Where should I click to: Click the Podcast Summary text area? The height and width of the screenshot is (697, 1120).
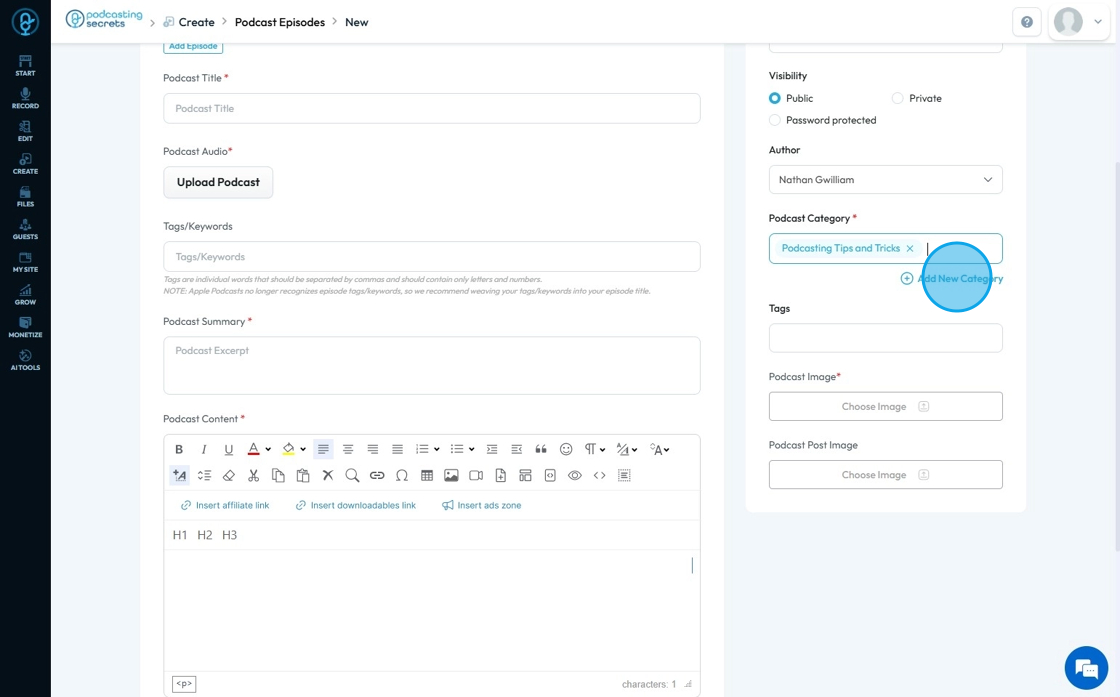click(431, 366)
